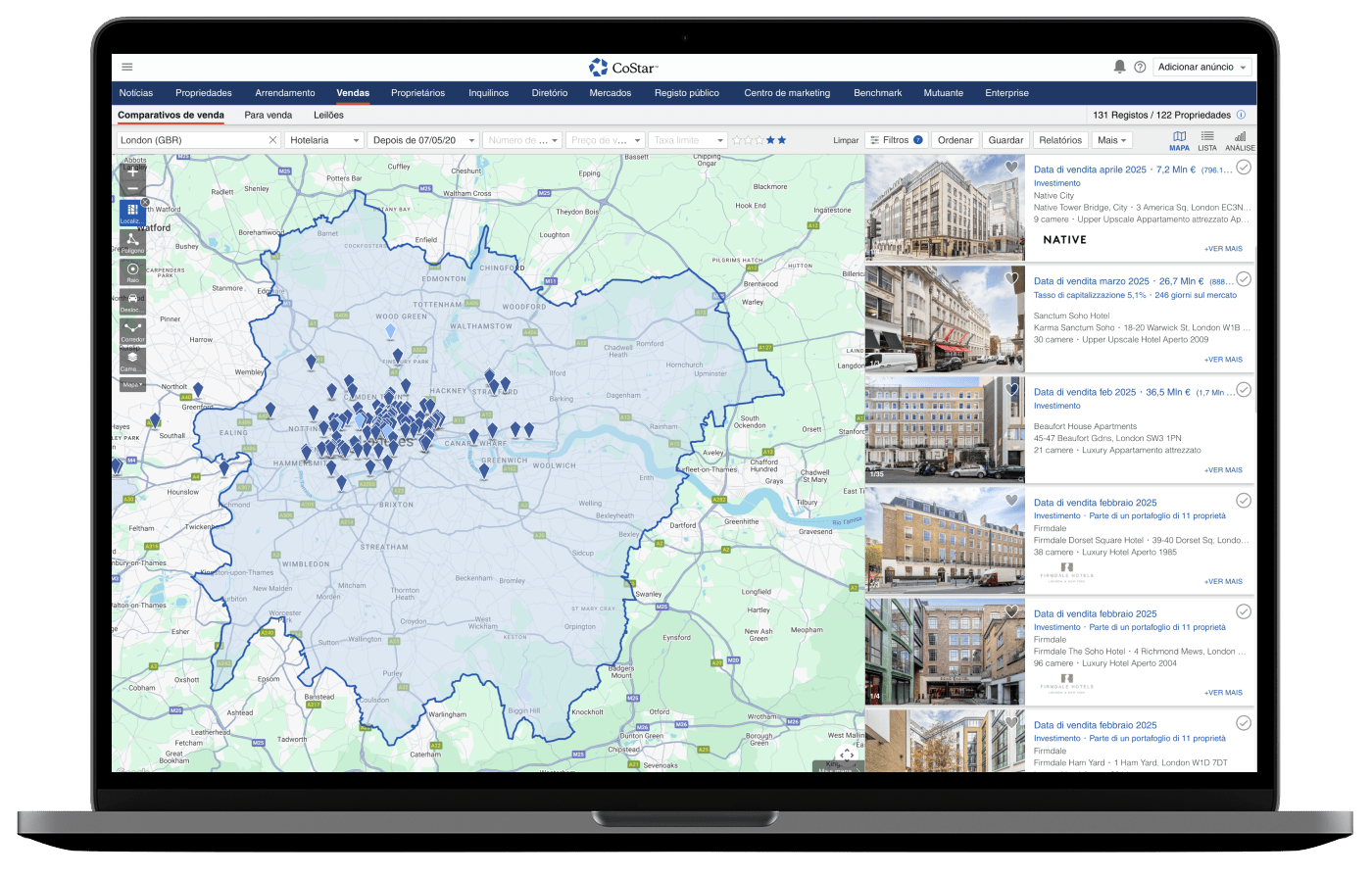Select the Raio radius search tool

132,270
